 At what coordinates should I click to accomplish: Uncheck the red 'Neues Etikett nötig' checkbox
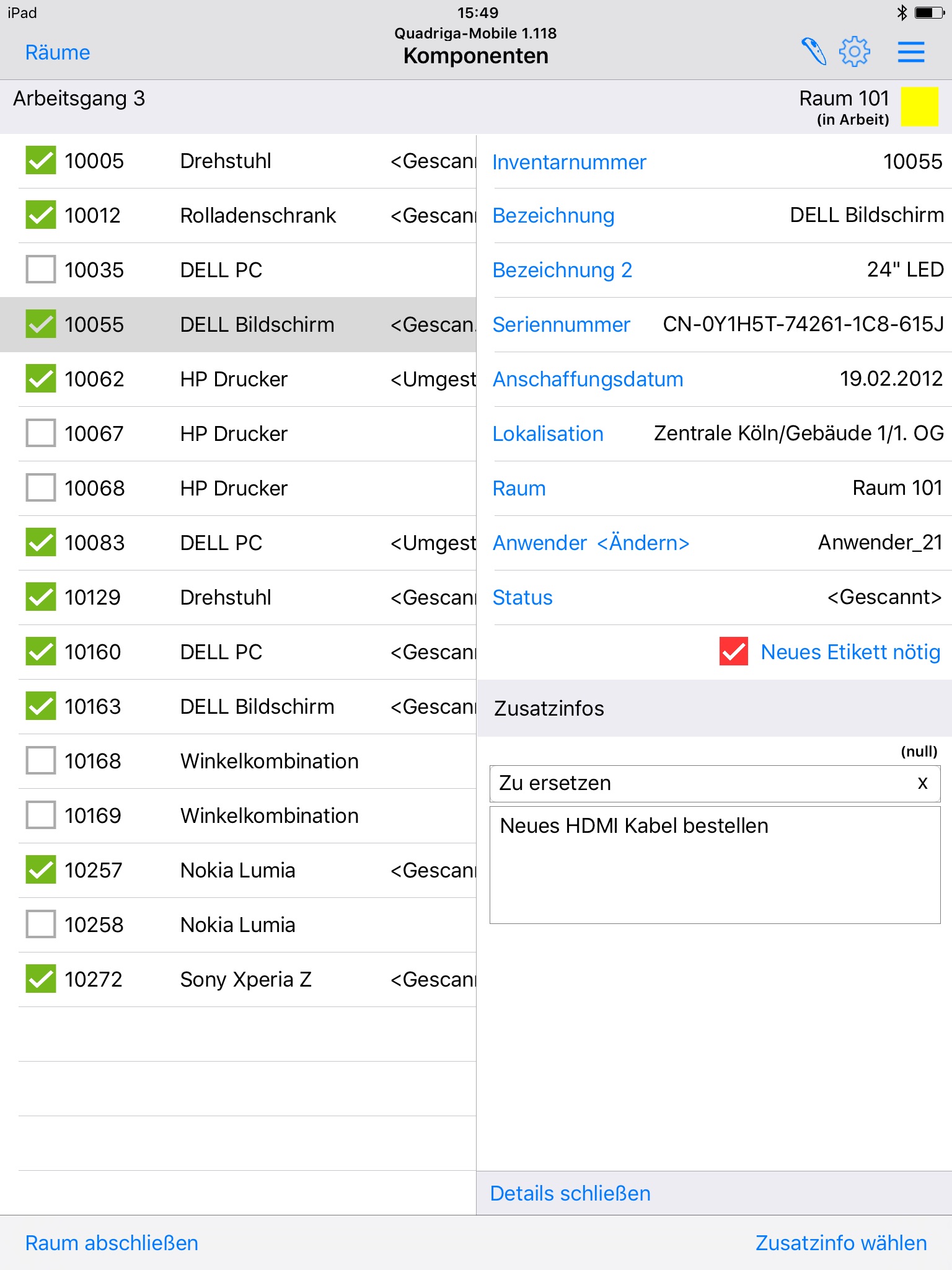point(734,652)
